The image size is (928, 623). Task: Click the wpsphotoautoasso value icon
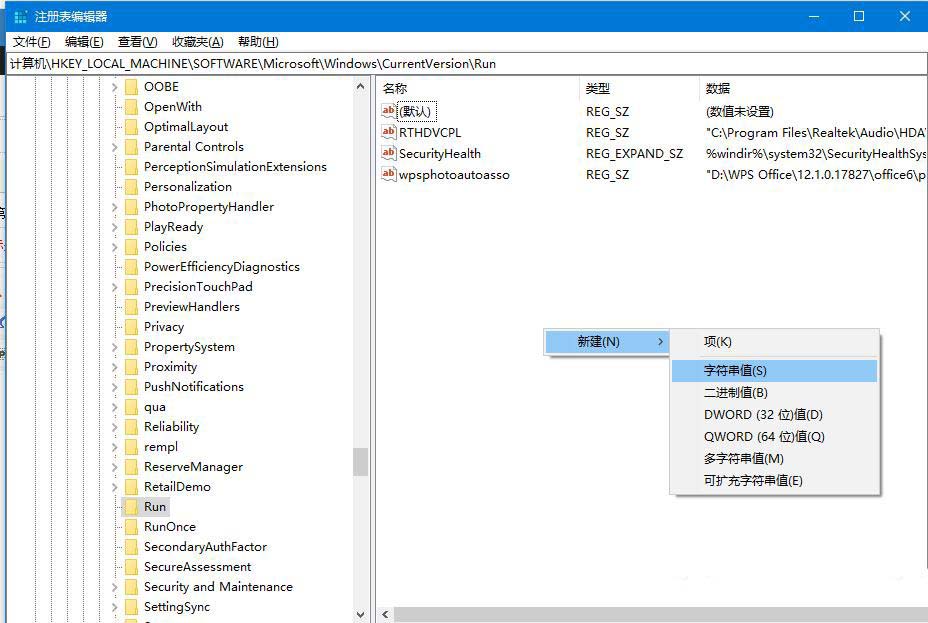point(389,174)
